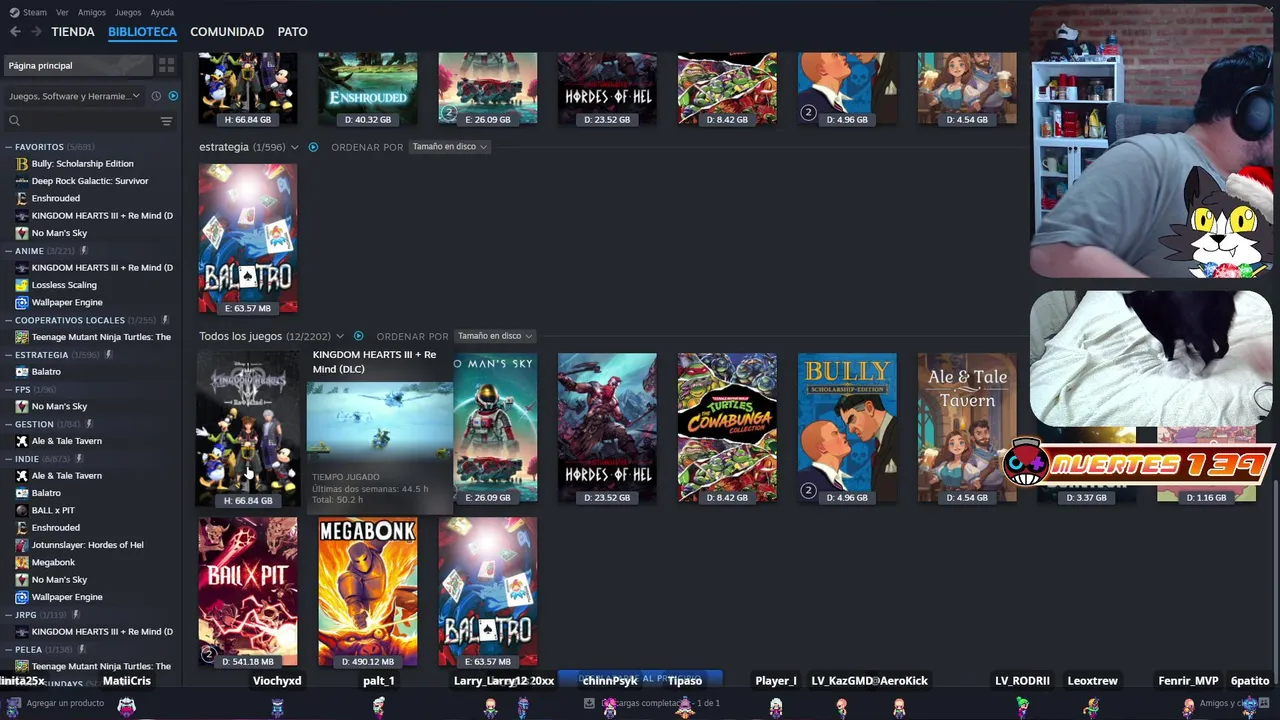Image resolution: width=1280 pixels, height=720 pixels.
Task: Switch to the COMUNIDAD tab
Action: click(x=227, y=32)
